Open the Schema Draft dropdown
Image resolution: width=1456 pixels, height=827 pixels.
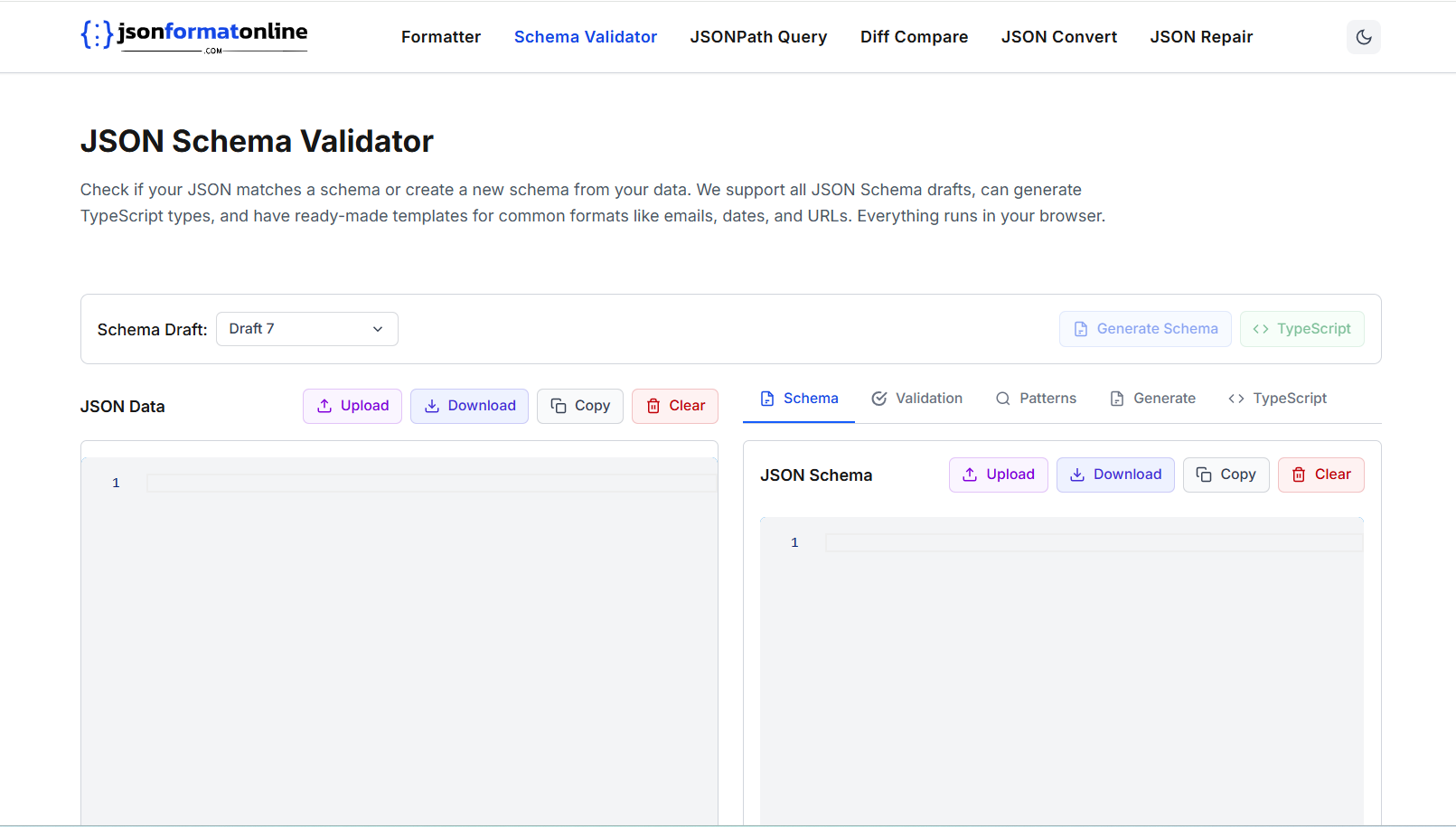(306, 328)
